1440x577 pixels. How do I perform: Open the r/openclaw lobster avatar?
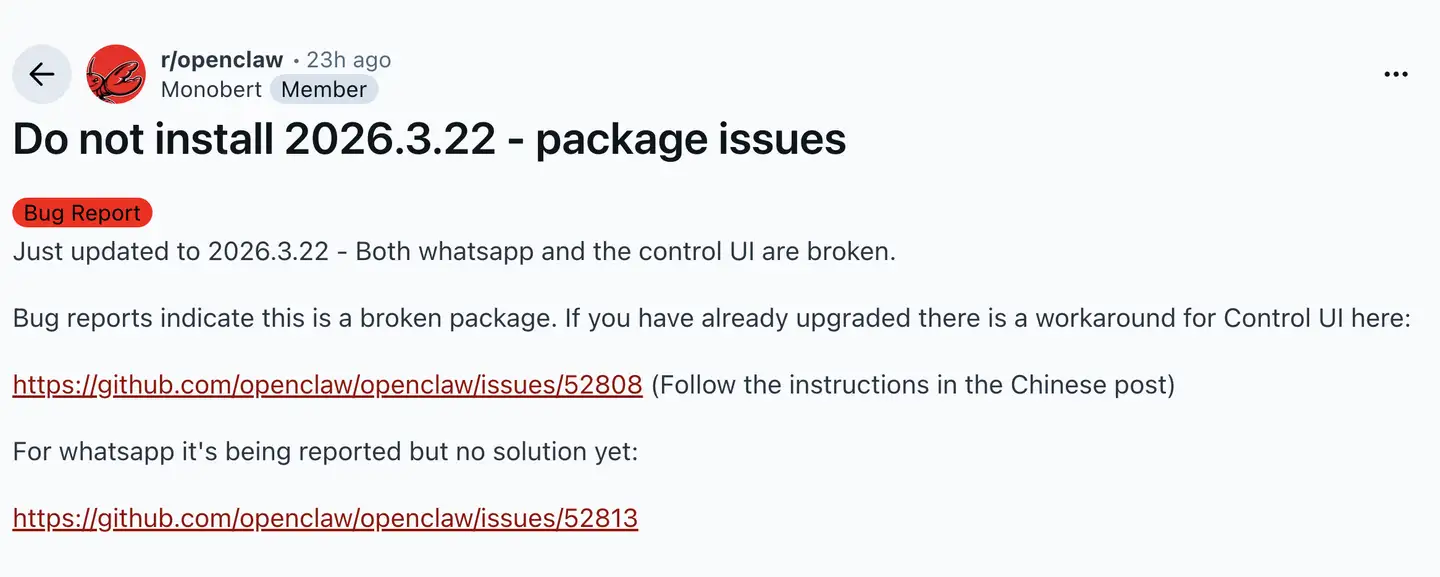tap(116, 74)
